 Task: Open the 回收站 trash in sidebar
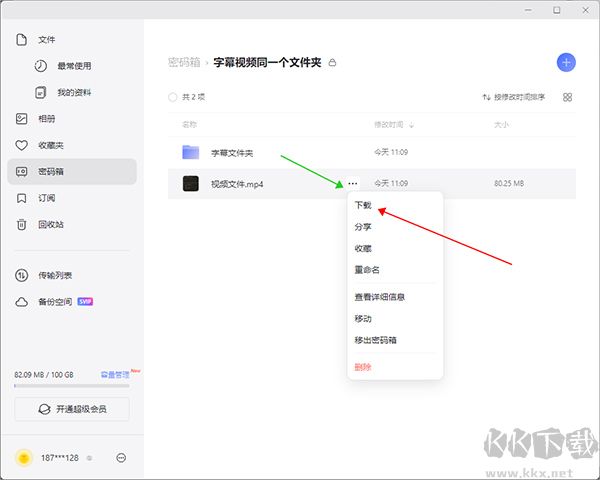point(50,225)
